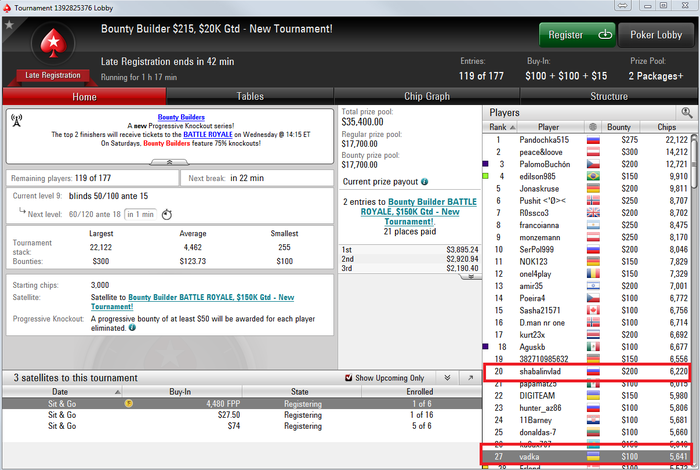
Task: Pop out the satellites panel arrow
Action: click(x=471, y=378)
